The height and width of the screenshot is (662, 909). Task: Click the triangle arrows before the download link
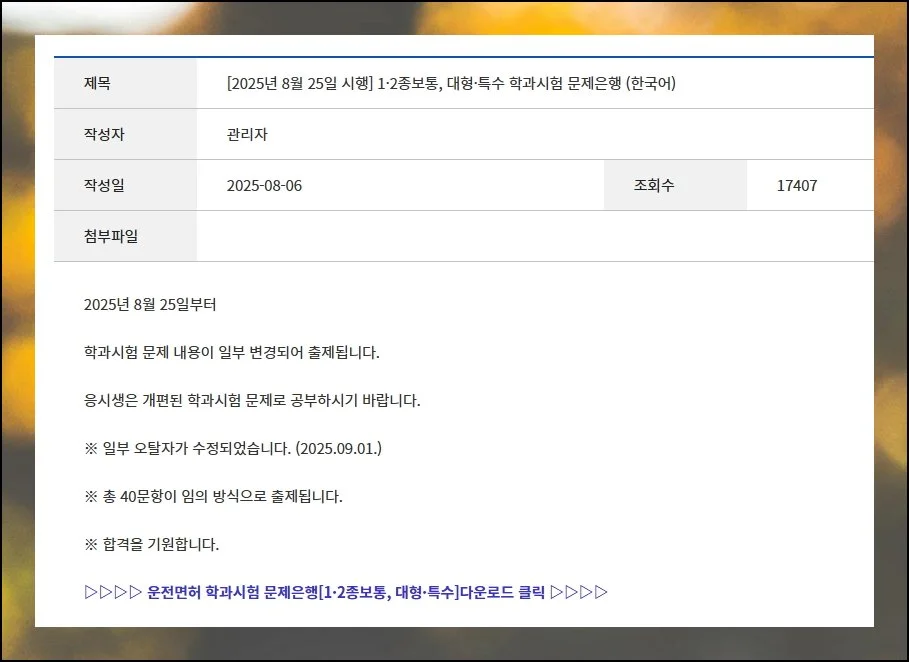[113, 592]
